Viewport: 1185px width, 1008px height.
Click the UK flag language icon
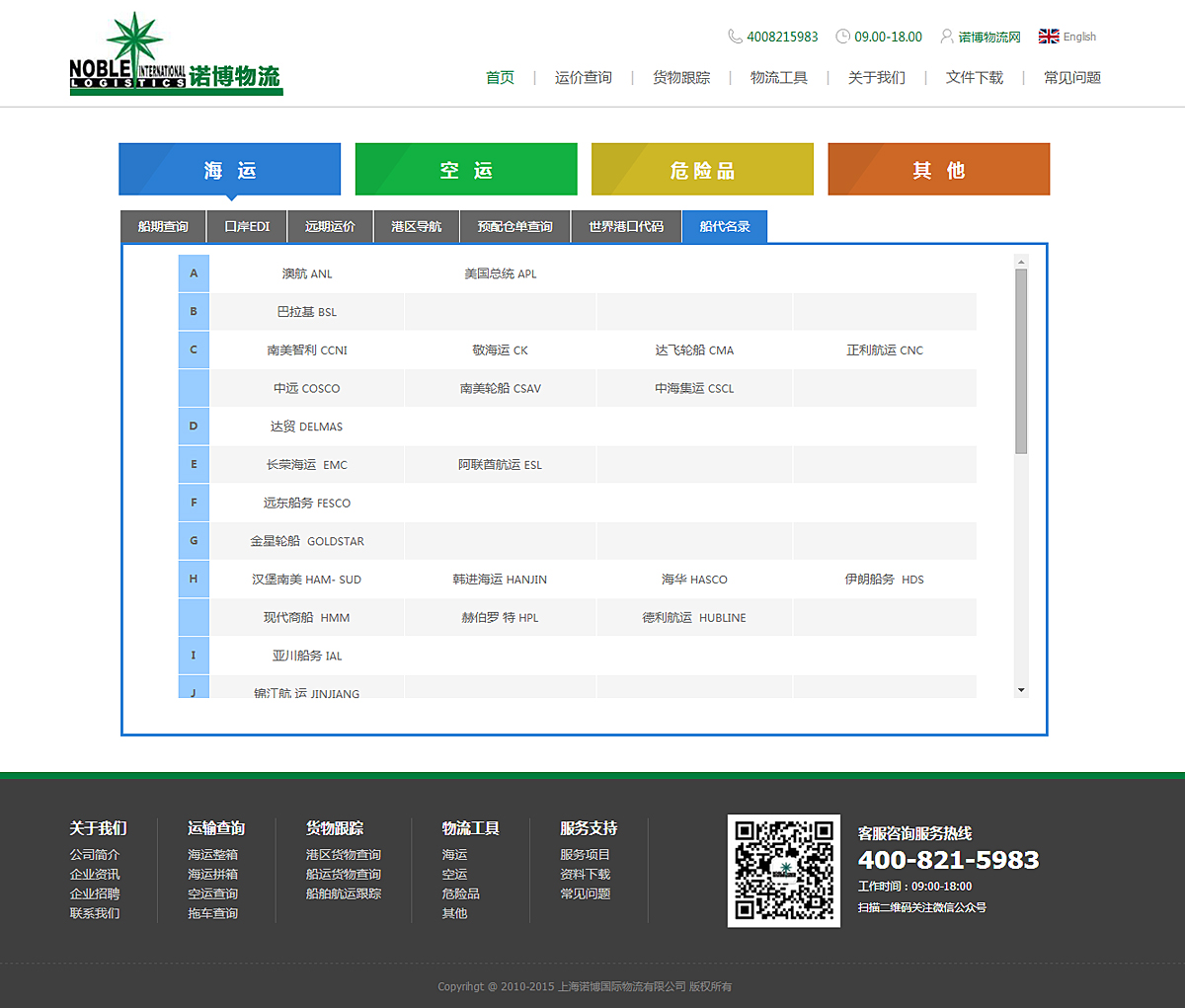(x=1049, y=37)
